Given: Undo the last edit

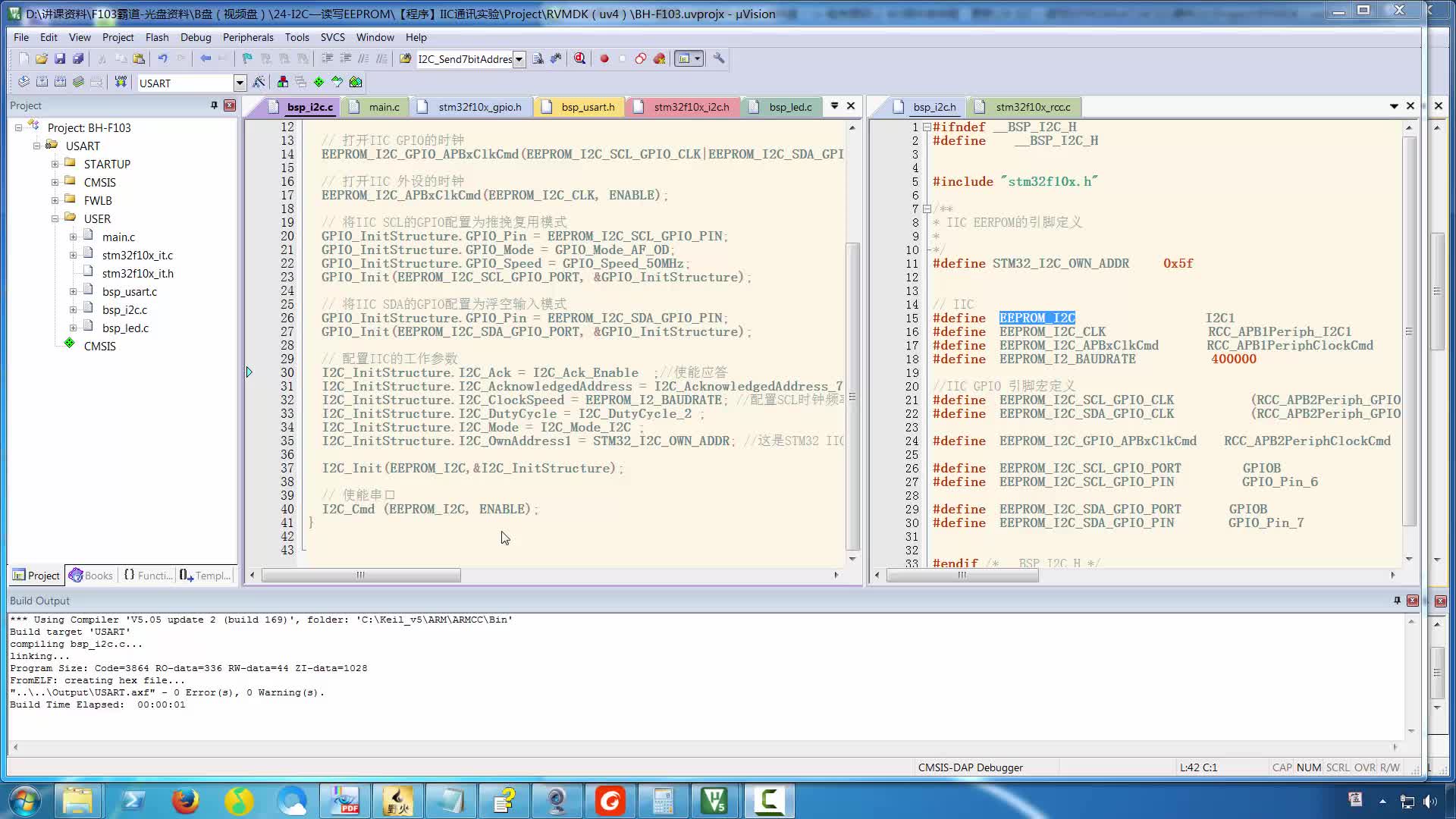Looking at the screenshot, I should coord(162,58).
